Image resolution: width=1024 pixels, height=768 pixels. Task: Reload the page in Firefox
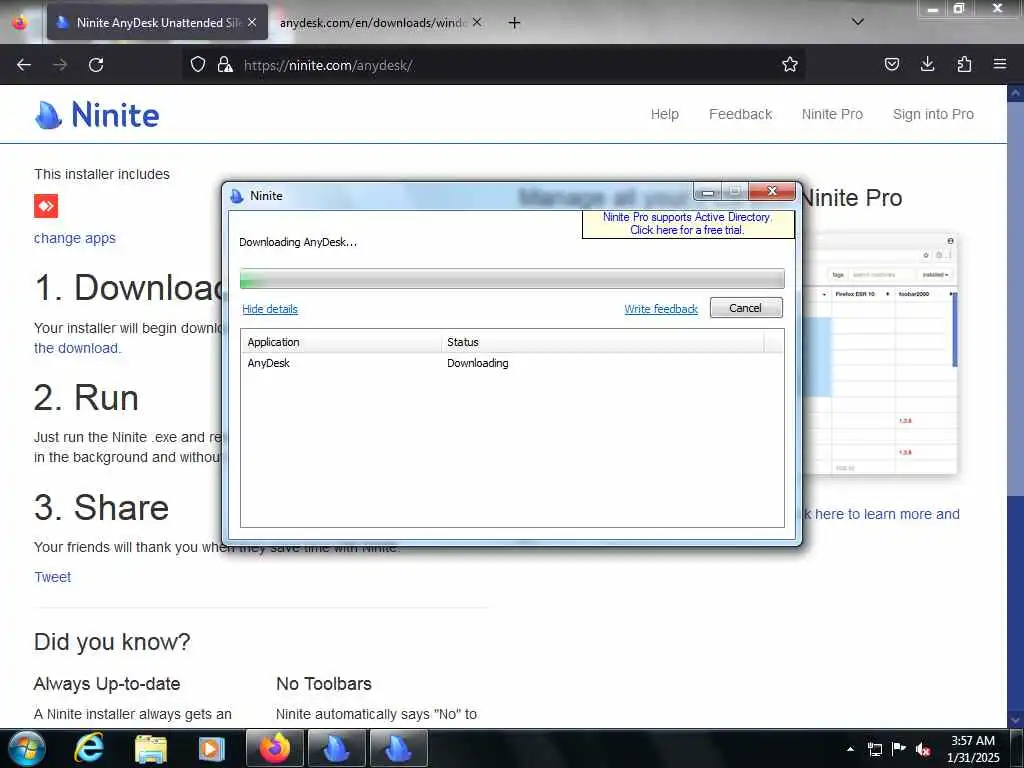(96, 65)
